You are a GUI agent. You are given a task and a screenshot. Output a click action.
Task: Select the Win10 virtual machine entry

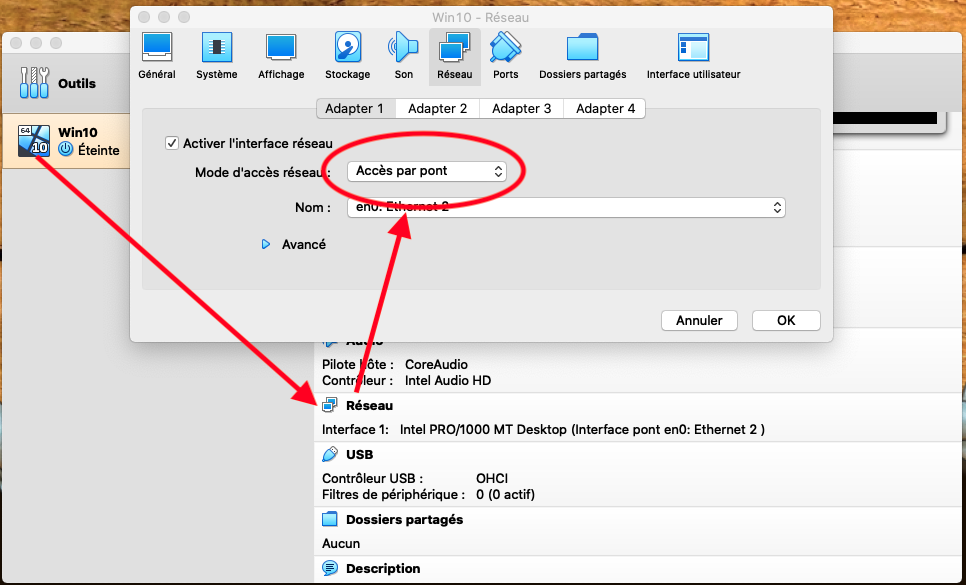(x=67, y=141)
